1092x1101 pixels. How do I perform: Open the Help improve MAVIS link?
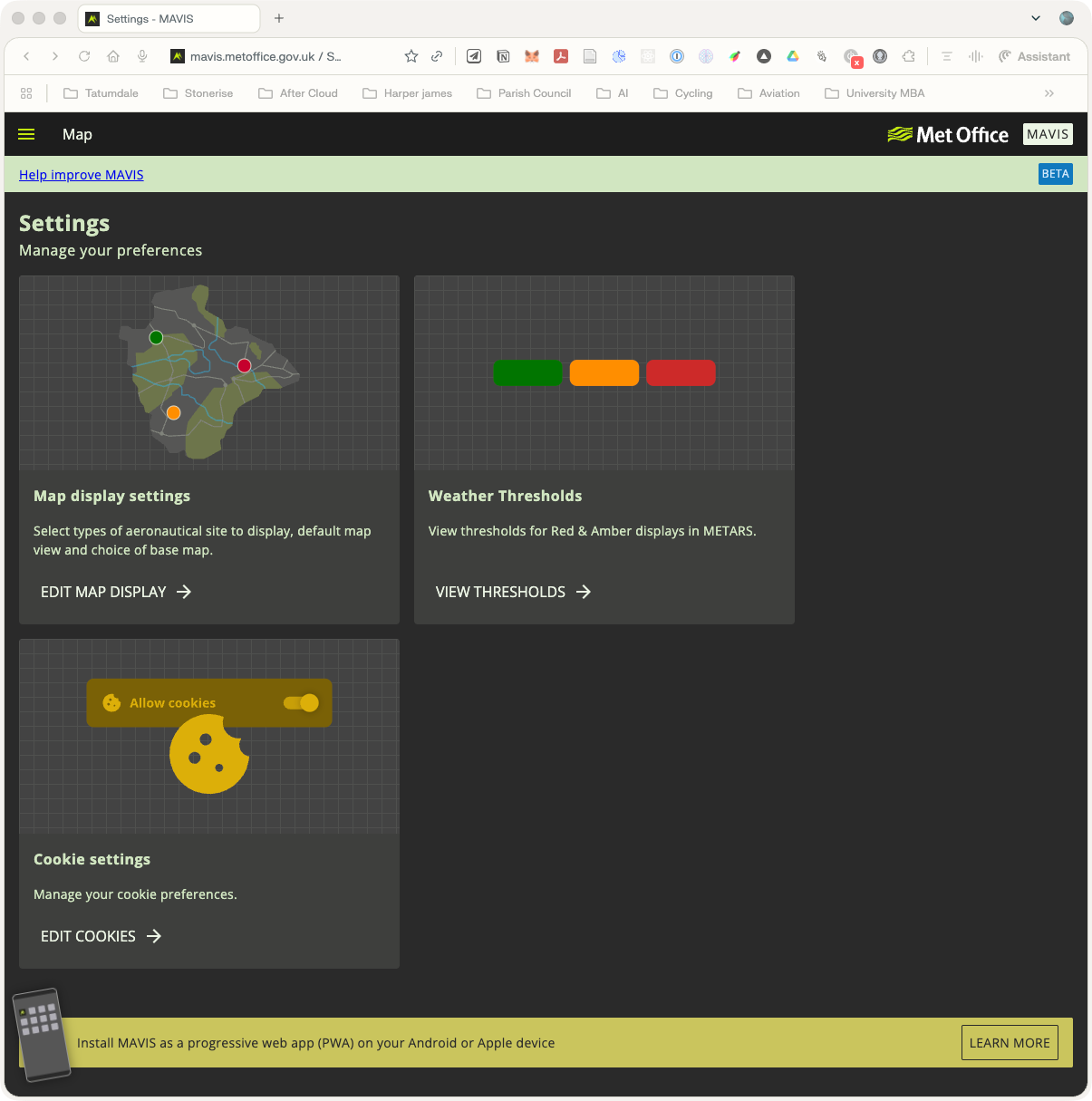(x=82, y=175)
